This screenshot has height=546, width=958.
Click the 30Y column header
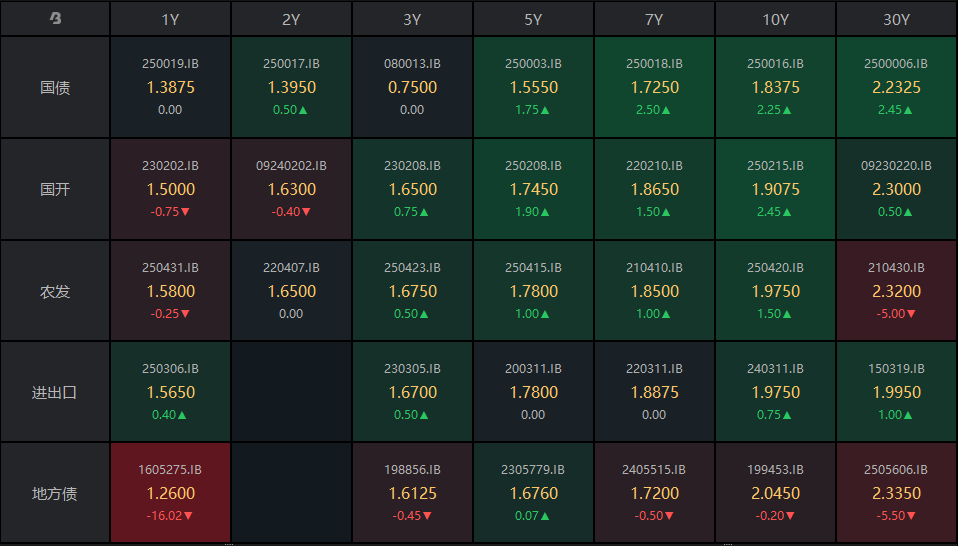click(896, 19)
